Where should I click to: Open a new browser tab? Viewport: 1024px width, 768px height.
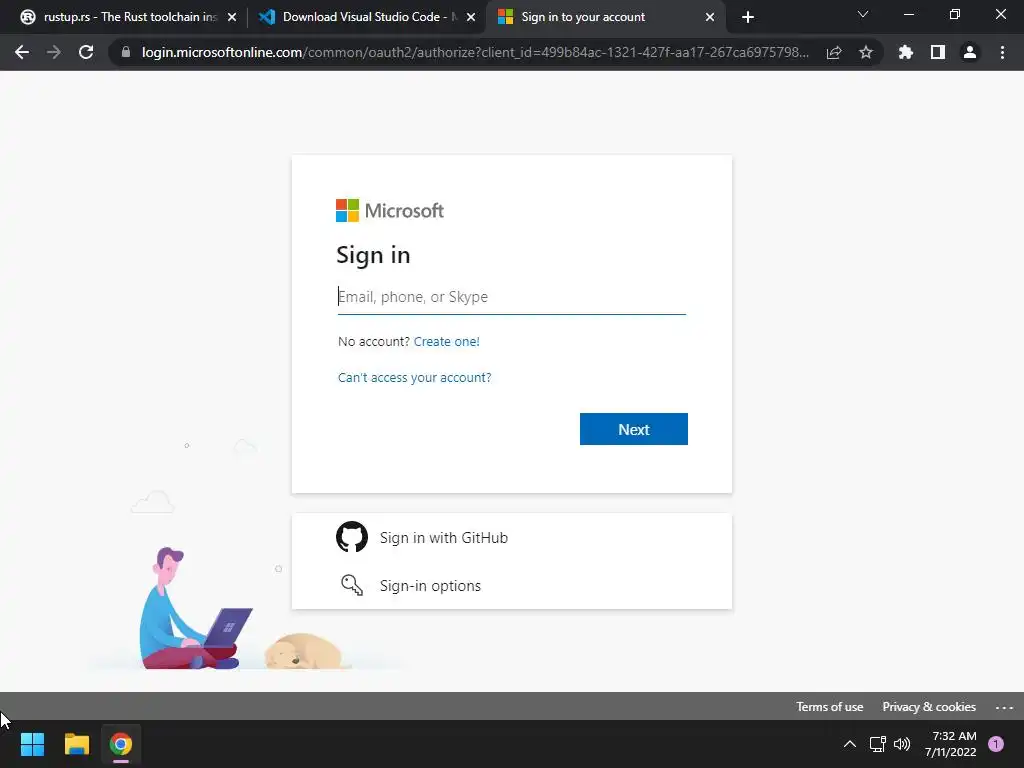748,17
